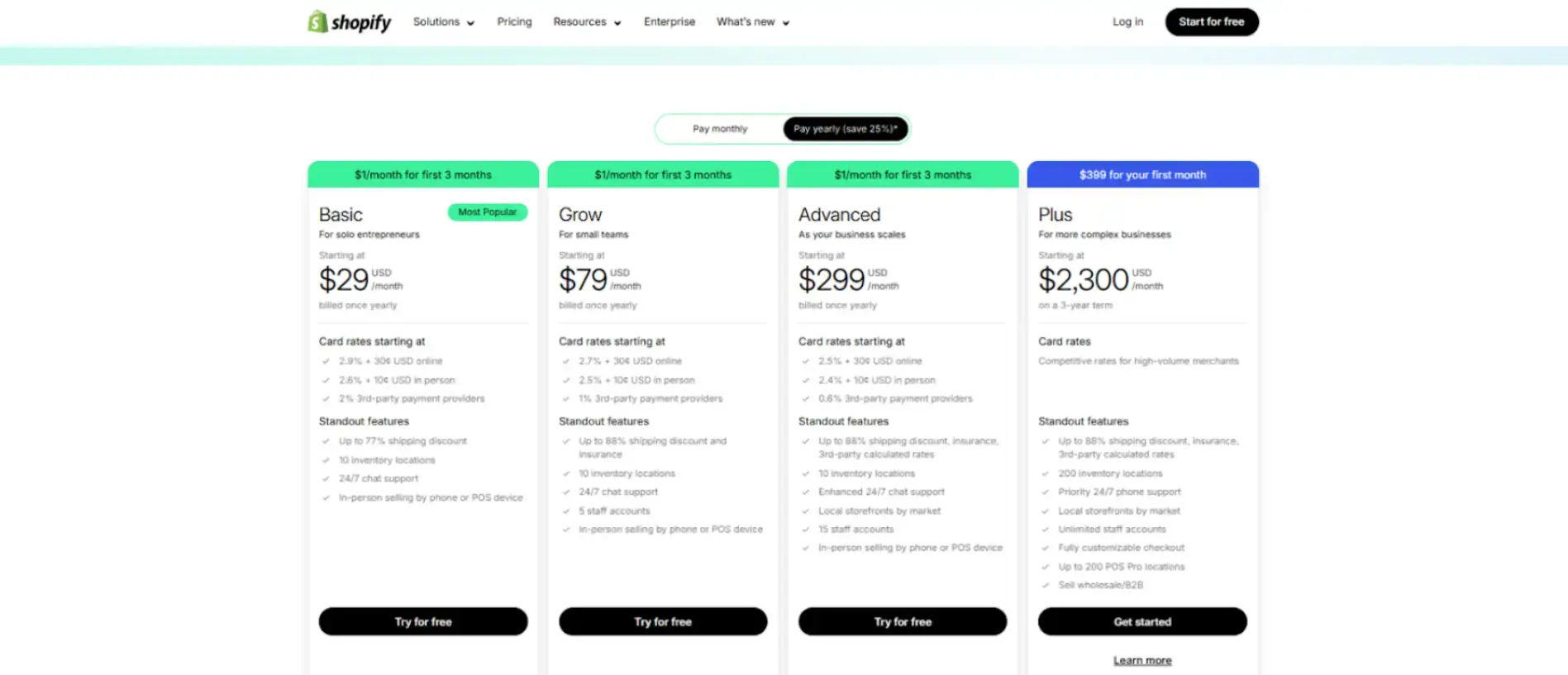This screenshot has height=675, width=1568.
Task: Open the Resources menu
Action: (x=579, y=21)
